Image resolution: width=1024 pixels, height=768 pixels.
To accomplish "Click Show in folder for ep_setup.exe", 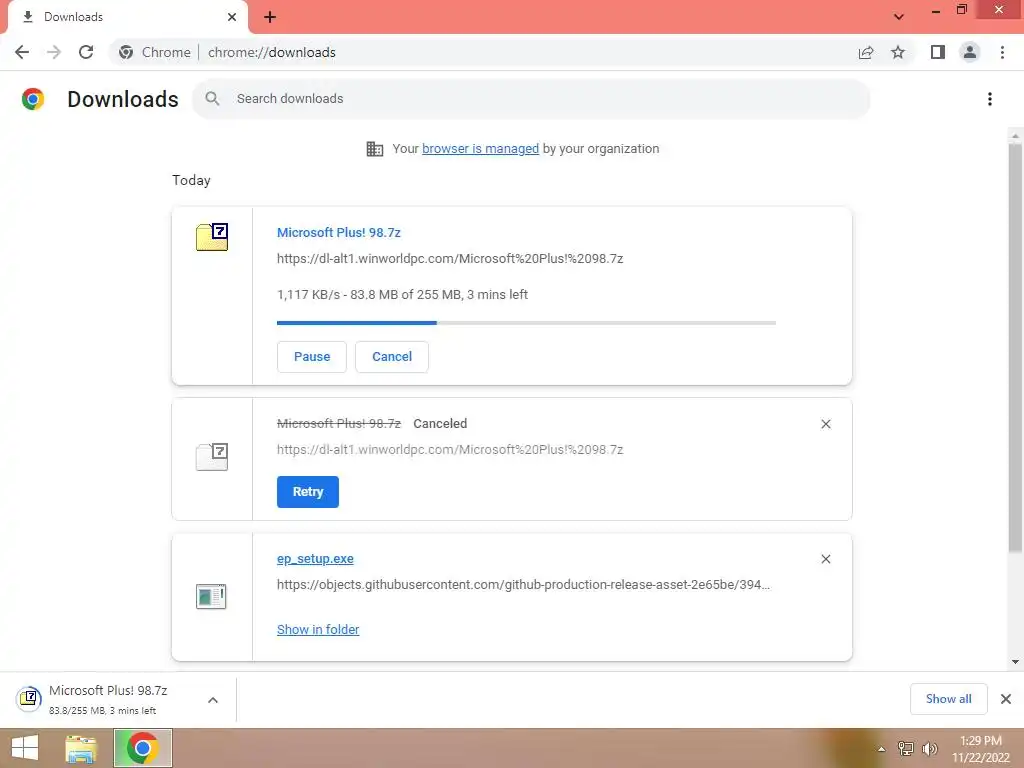I will click(318, 630).
